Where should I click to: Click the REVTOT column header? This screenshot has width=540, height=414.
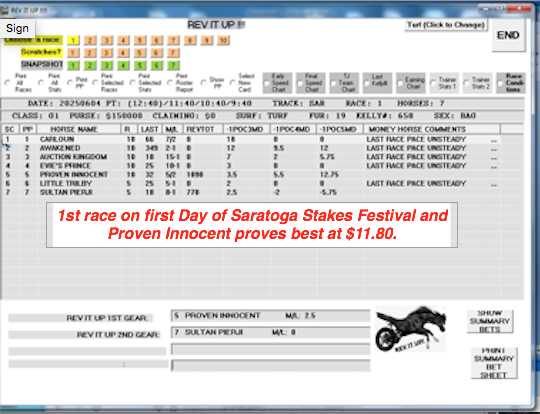[204, 129]
